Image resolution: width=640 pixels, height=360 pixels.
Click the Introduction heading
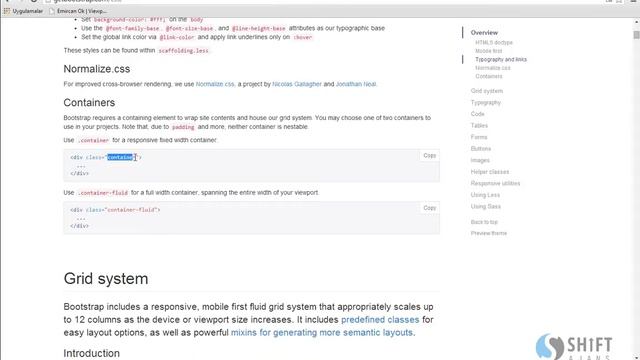coord(91,353)
